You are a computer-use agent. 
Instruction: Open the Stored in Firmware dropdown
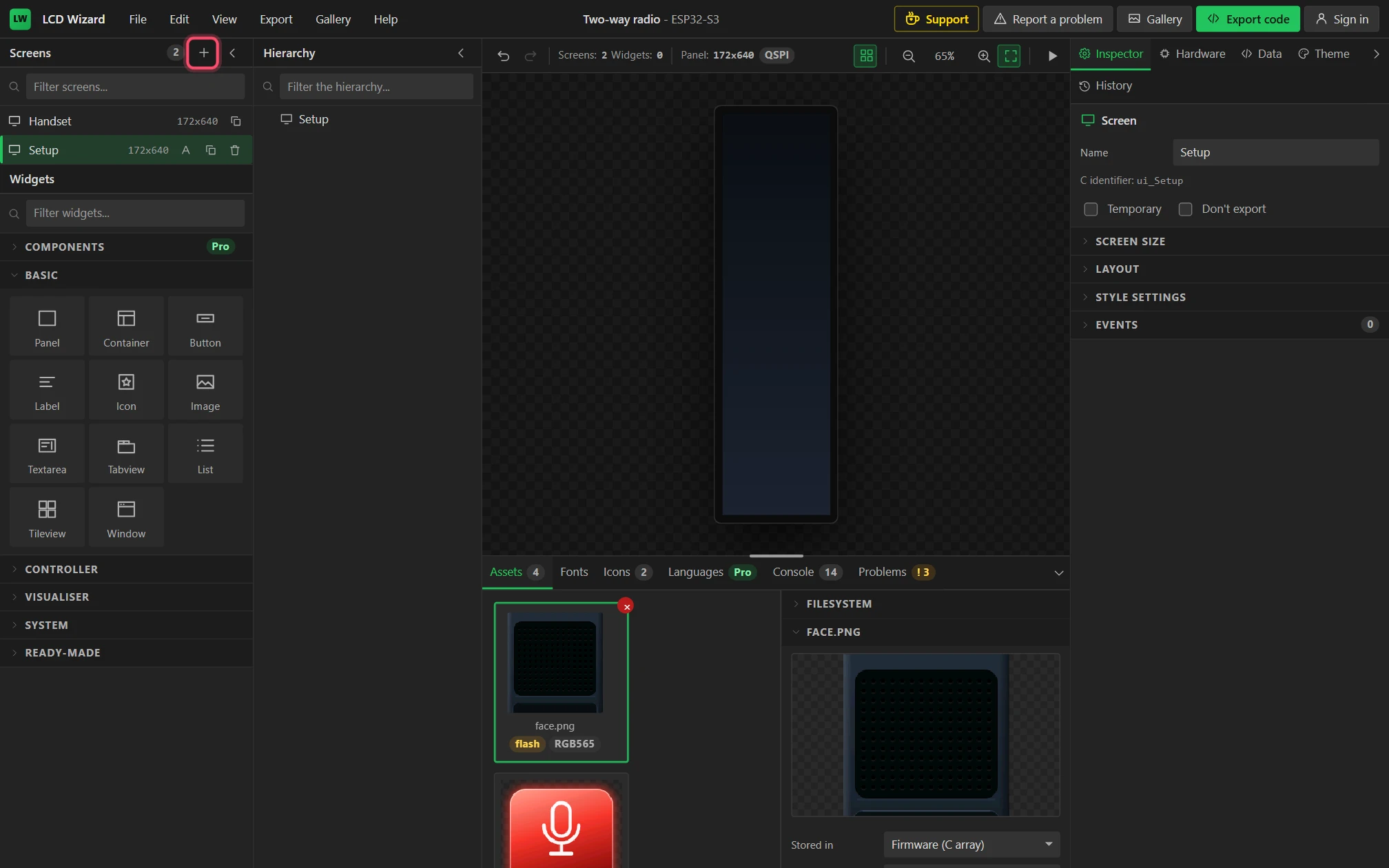pos(971,845)
